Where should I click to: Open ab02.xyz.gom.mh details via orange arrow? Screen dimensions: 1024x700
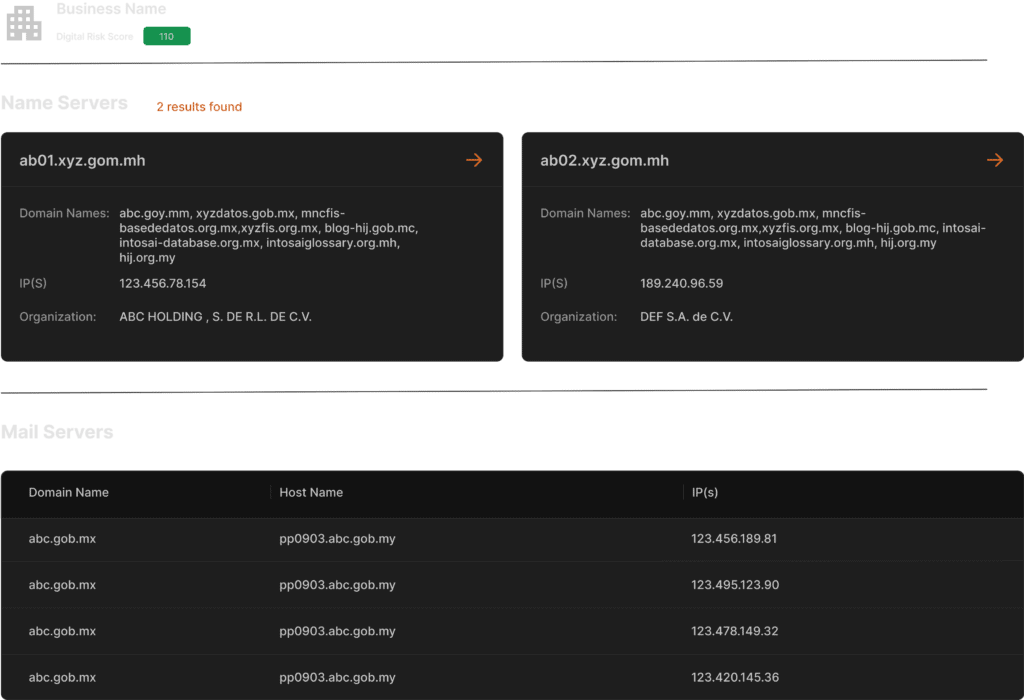994,160
